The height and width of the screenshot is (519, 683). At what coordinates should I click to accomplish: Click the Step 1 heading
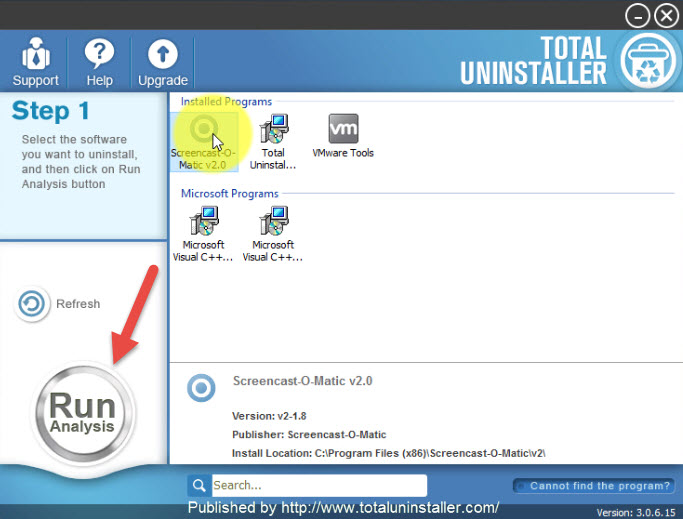coord(51,111)
